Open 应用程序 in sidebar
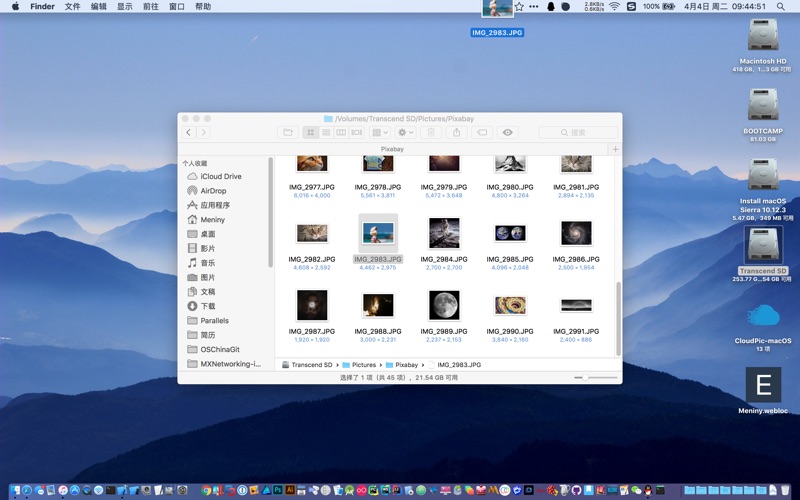This screenshot has height=500, width=800. pyautogui.click(x=215, y=205)
